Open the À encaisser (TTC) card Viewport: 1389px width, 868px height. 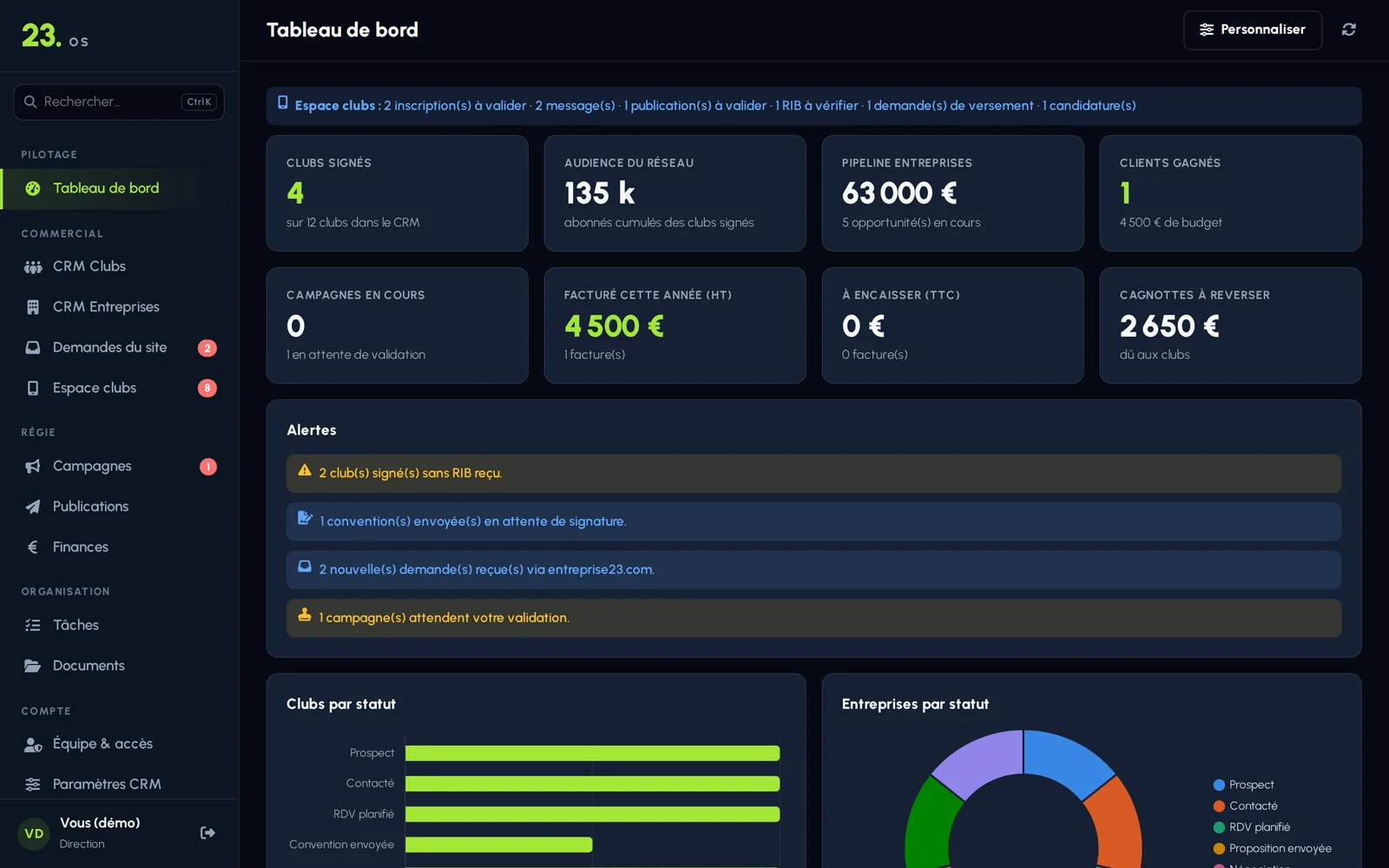tap(953, 325)
